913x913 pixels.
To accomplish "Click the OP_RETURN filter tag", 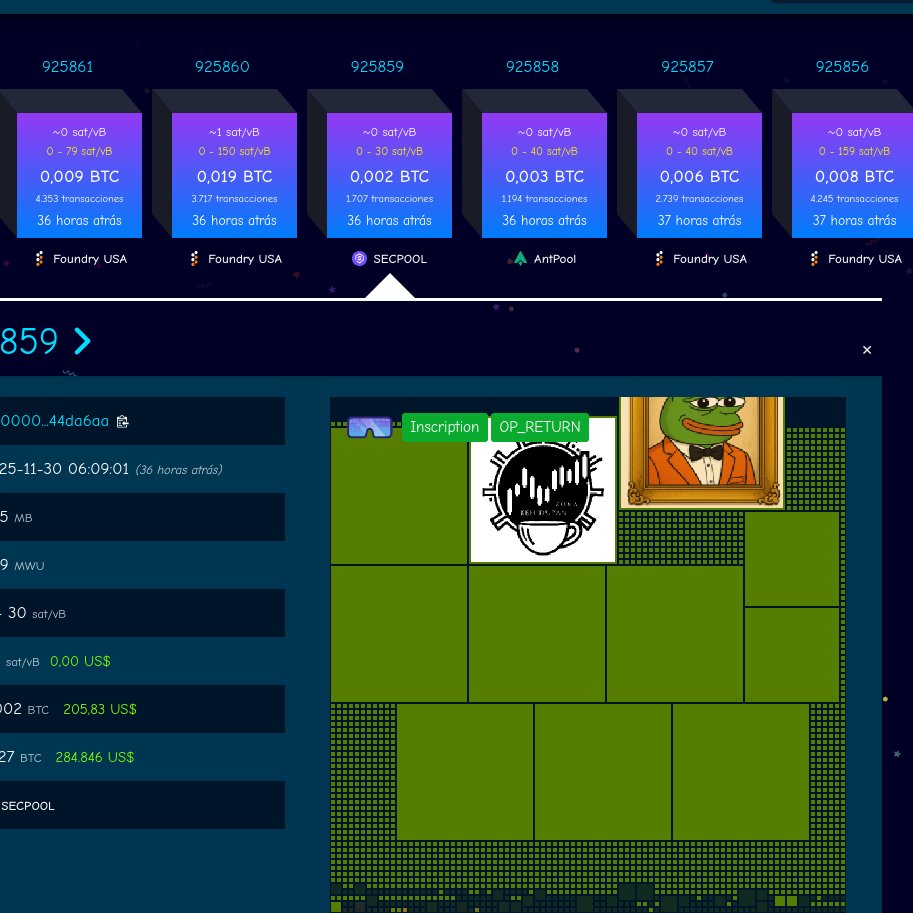I will point(540,427).
